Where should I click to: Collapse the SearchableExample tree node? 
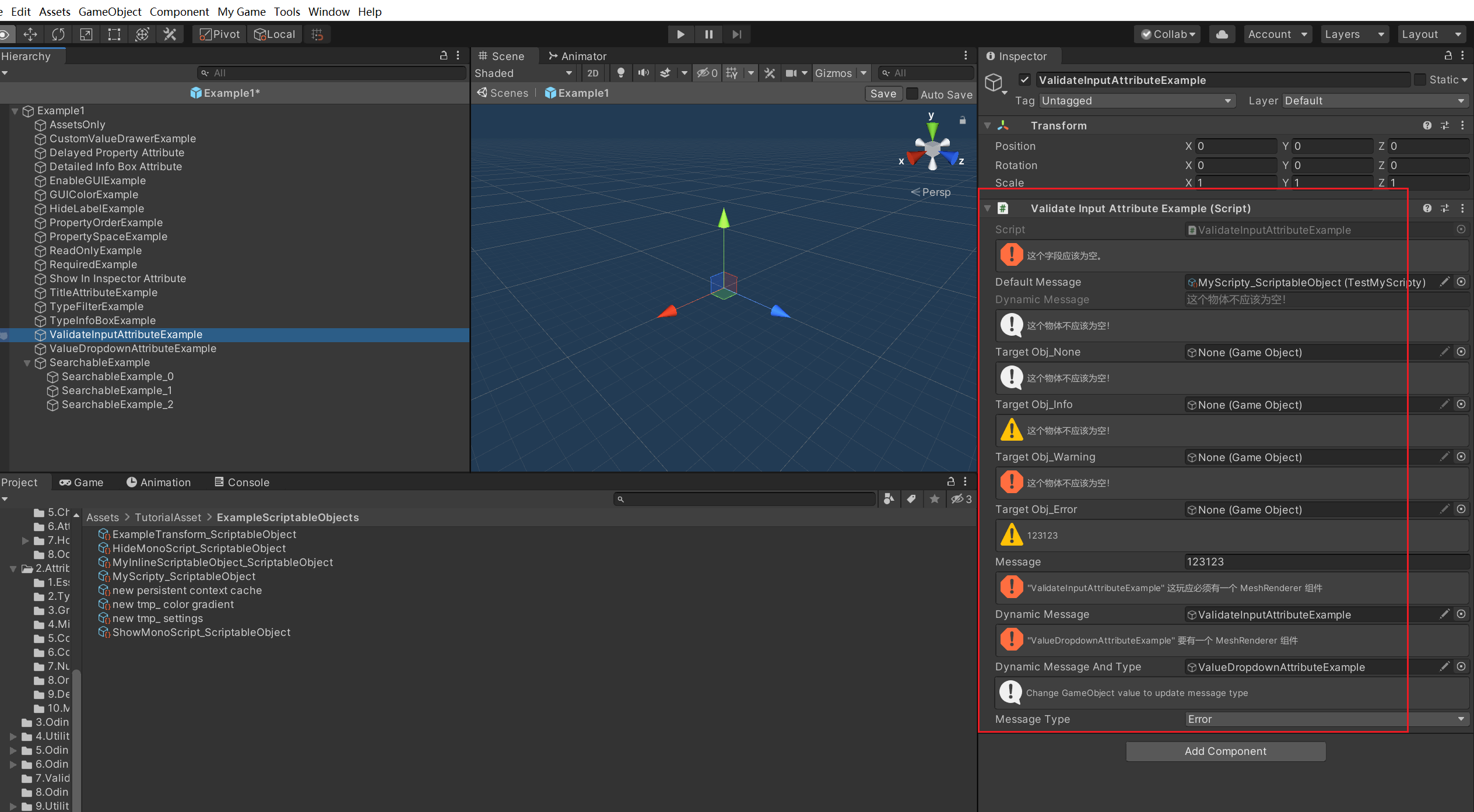point(27,363)
